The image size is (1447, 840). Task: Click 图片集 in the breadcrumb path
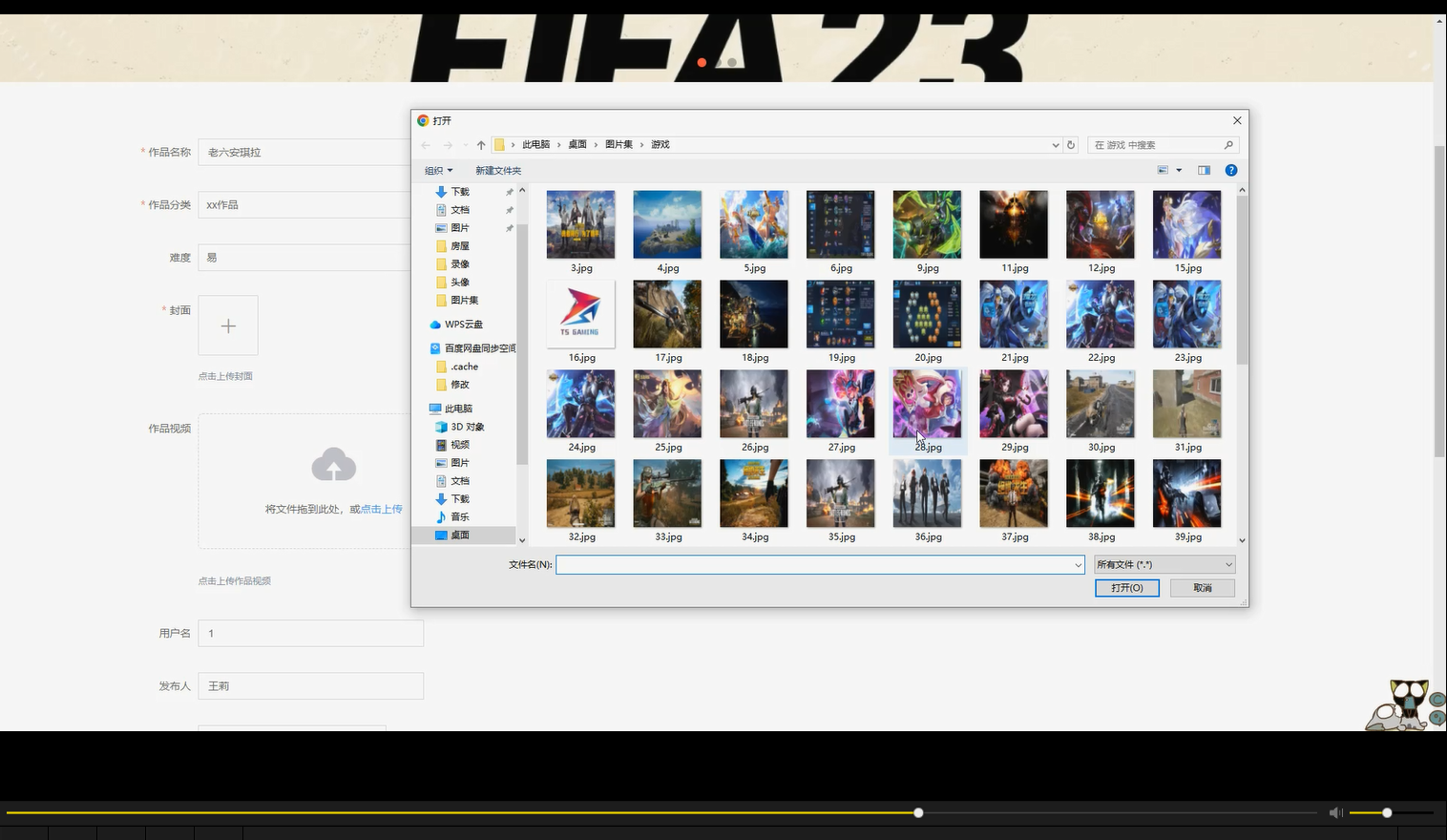tap(619, 145)
